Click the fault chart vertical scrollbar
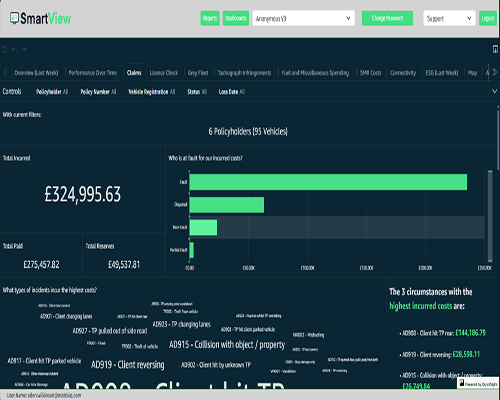The height and width of the screenshot is (400, 500). (x=490, y=216)
